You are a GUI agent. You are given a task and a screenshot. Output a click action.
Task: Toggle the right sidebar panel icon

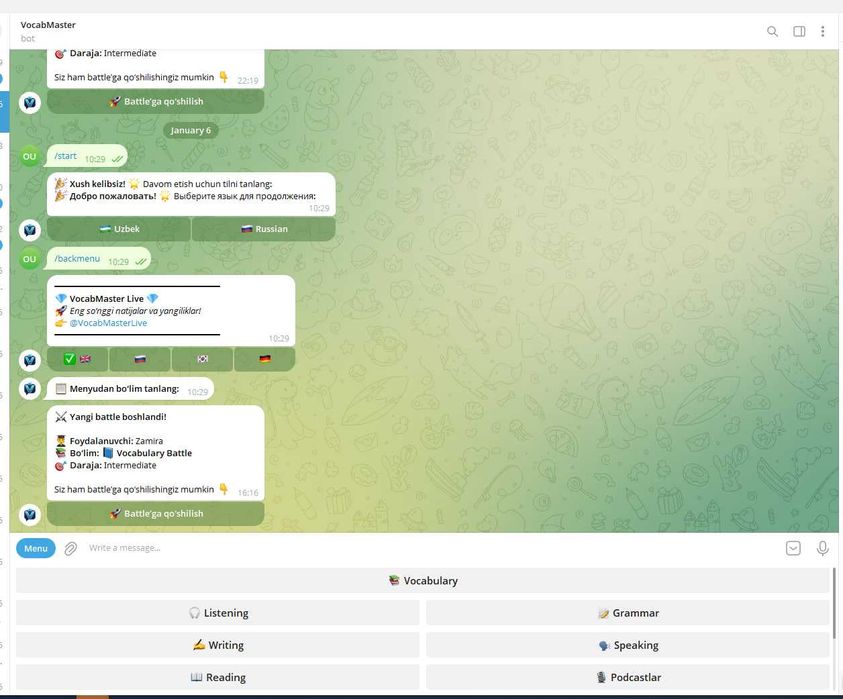799,31
